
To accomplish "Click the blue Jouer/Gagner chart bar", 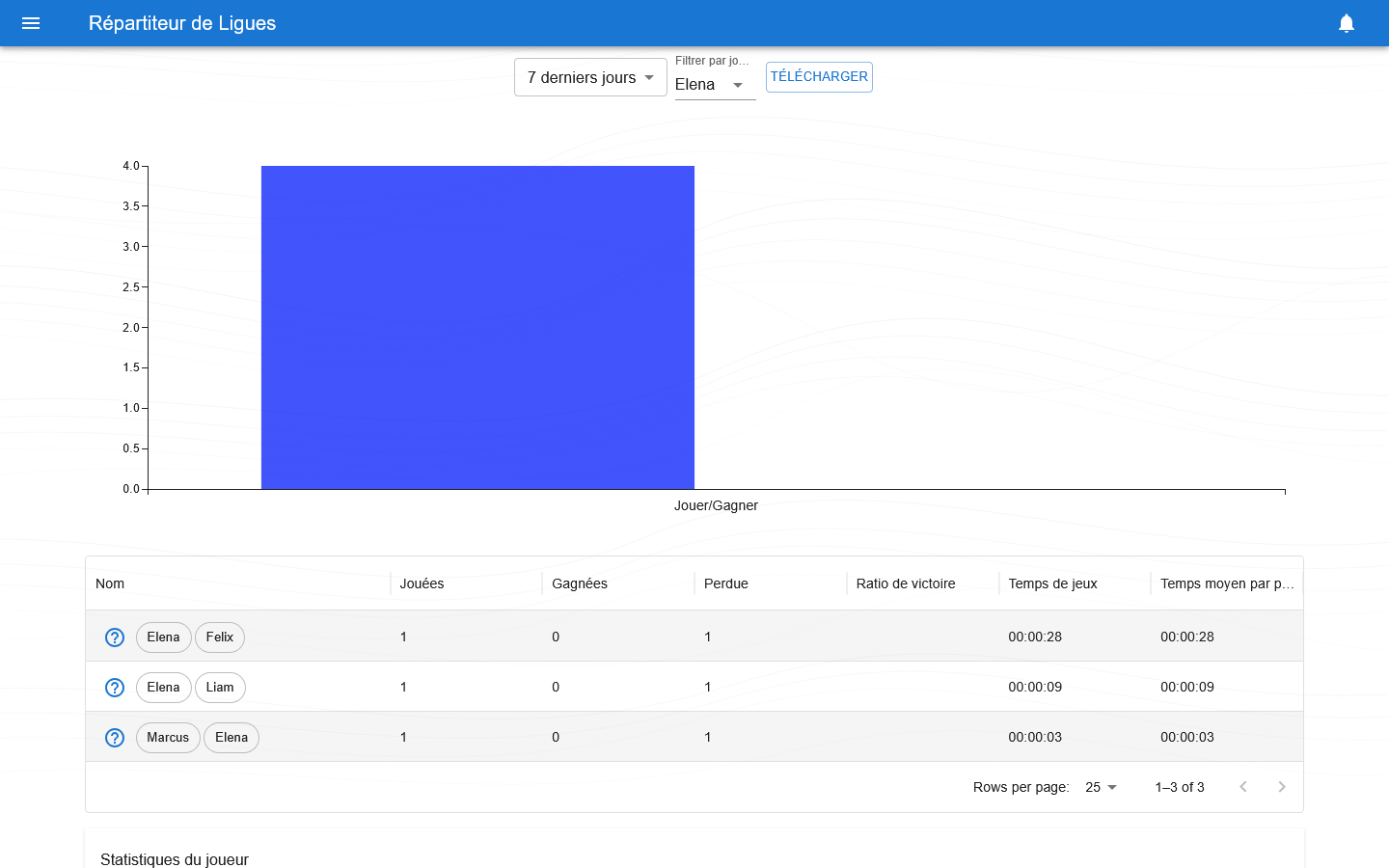I will click(477, 328).
